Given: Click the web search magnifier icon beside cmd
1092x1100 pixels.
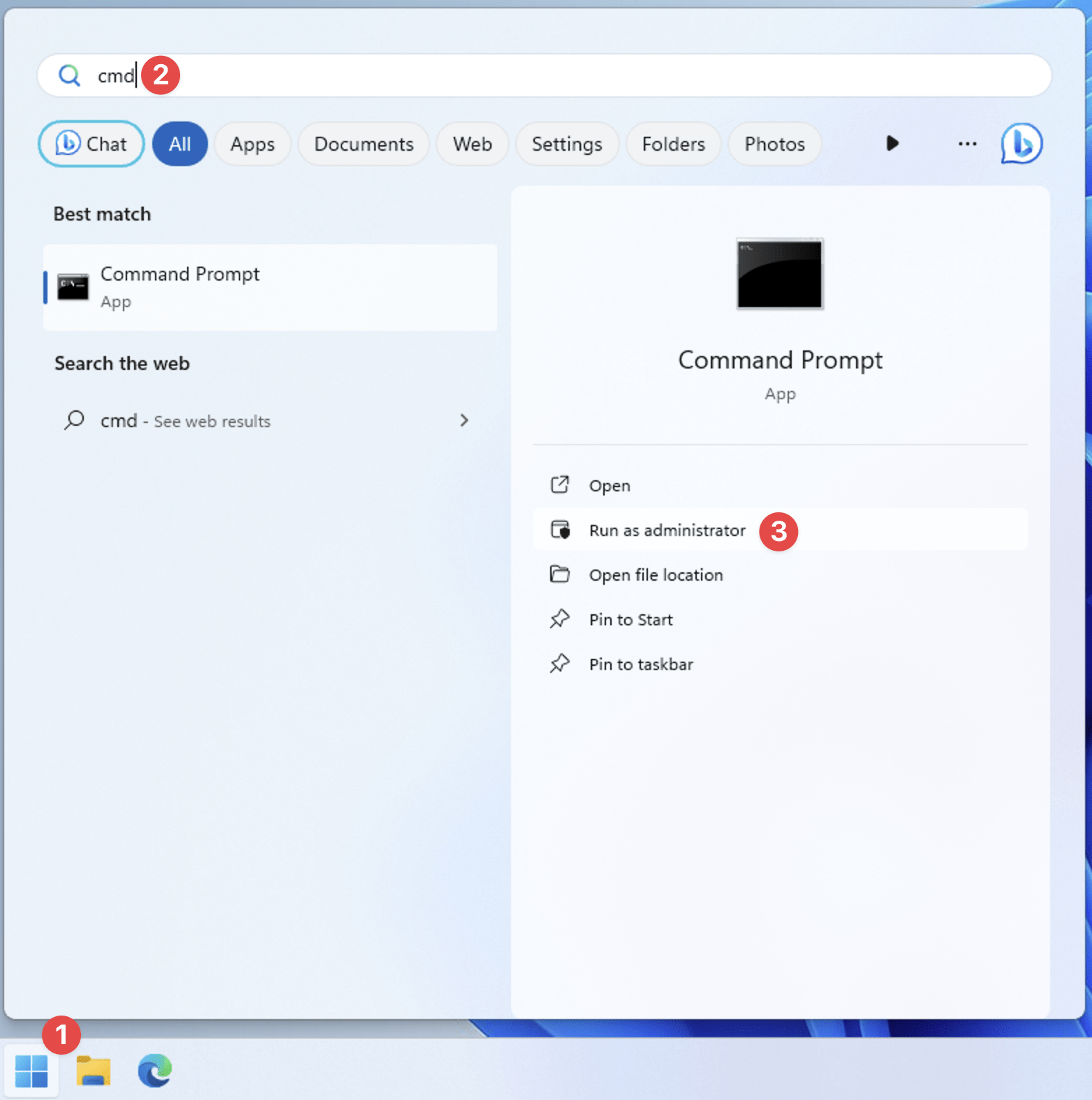Looking at the screenshot, I should click(x=74, y=420).
